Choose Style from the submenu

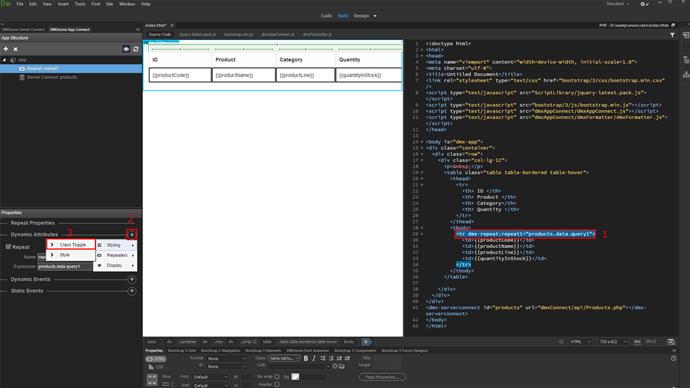tap(71, 255)
